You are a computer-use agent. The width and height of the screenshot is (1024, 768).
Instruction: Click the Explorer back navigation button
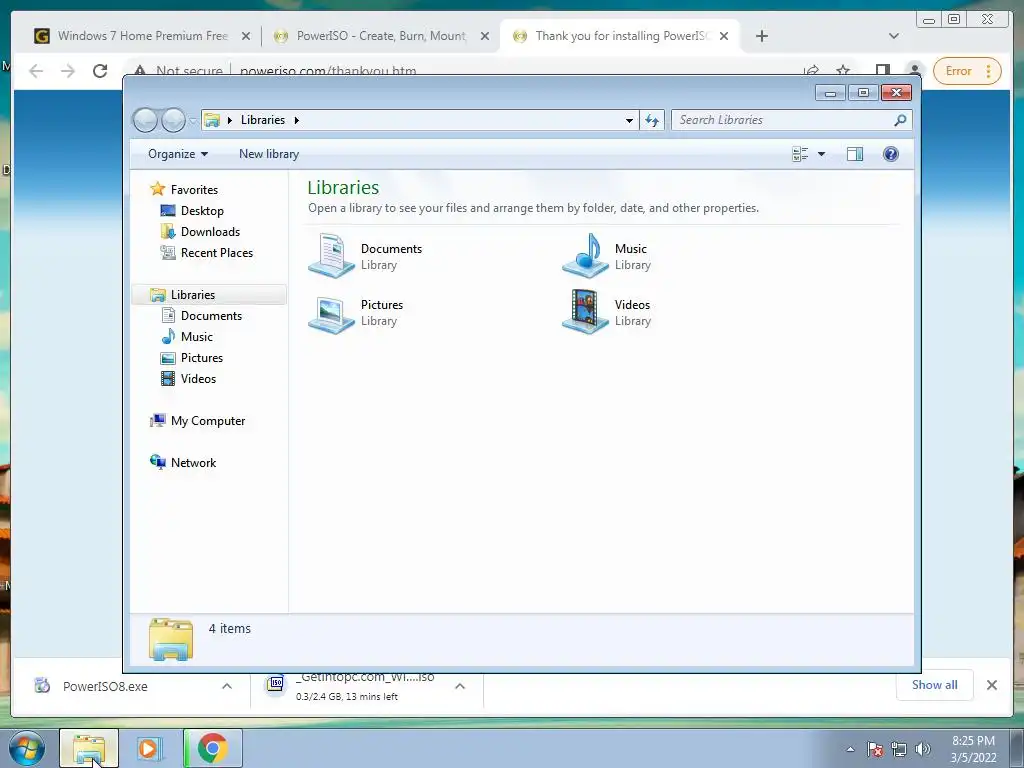point(145,120)
